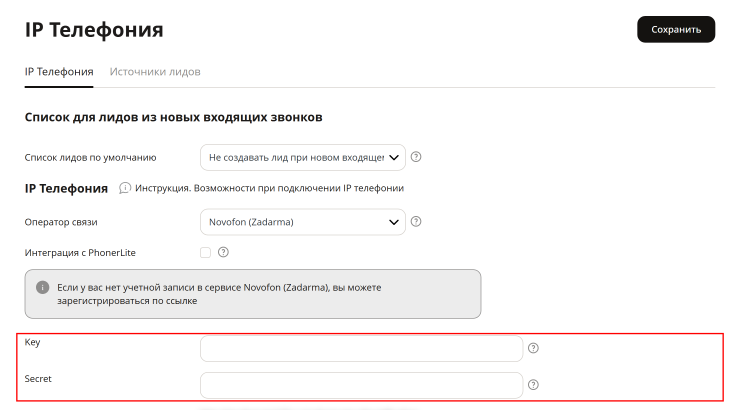Switch to the Источники лидов tab
The height and width of the screenshot is (418, 740).
pos(155,72)
